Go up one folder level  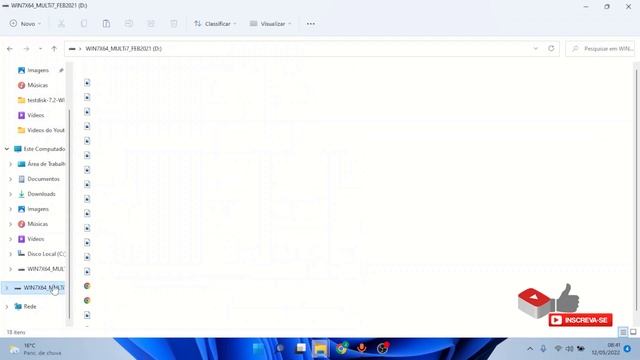[x=54, y=49]
